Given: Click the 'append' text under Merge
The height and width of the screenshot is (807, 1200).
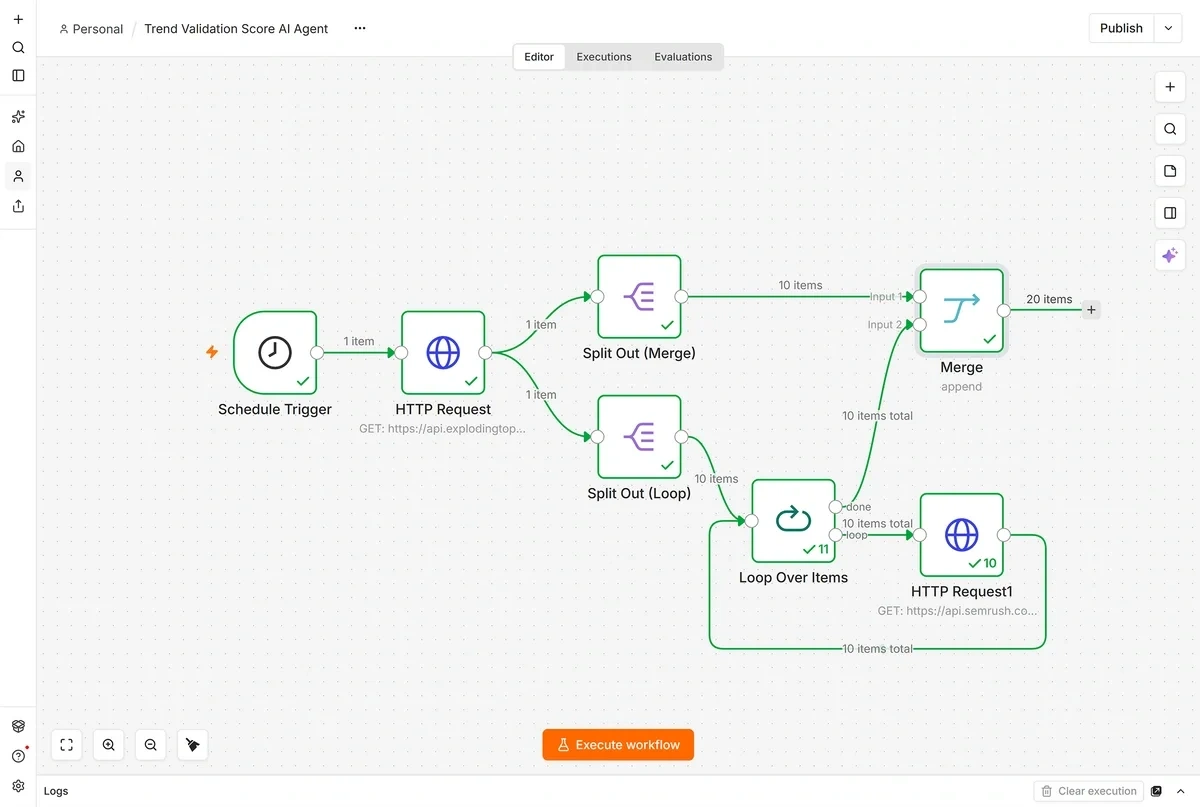Looking at the screenshot, I should tap(962, 386).
